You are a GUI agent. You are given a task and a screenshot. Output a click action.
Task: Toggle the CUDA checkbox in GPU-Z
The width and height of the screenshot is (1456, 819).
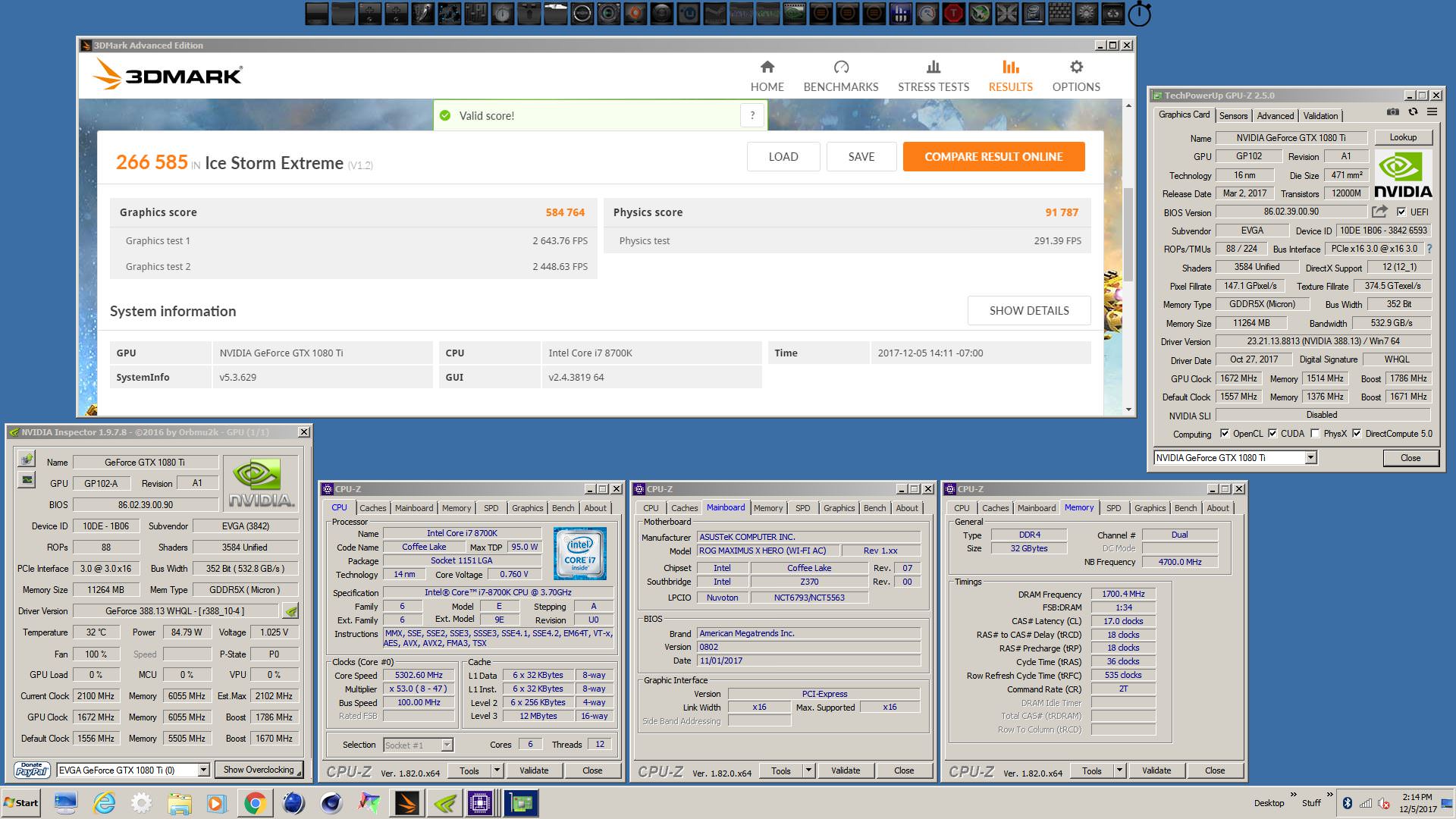pyautogui.click(x=1272, y=434)
